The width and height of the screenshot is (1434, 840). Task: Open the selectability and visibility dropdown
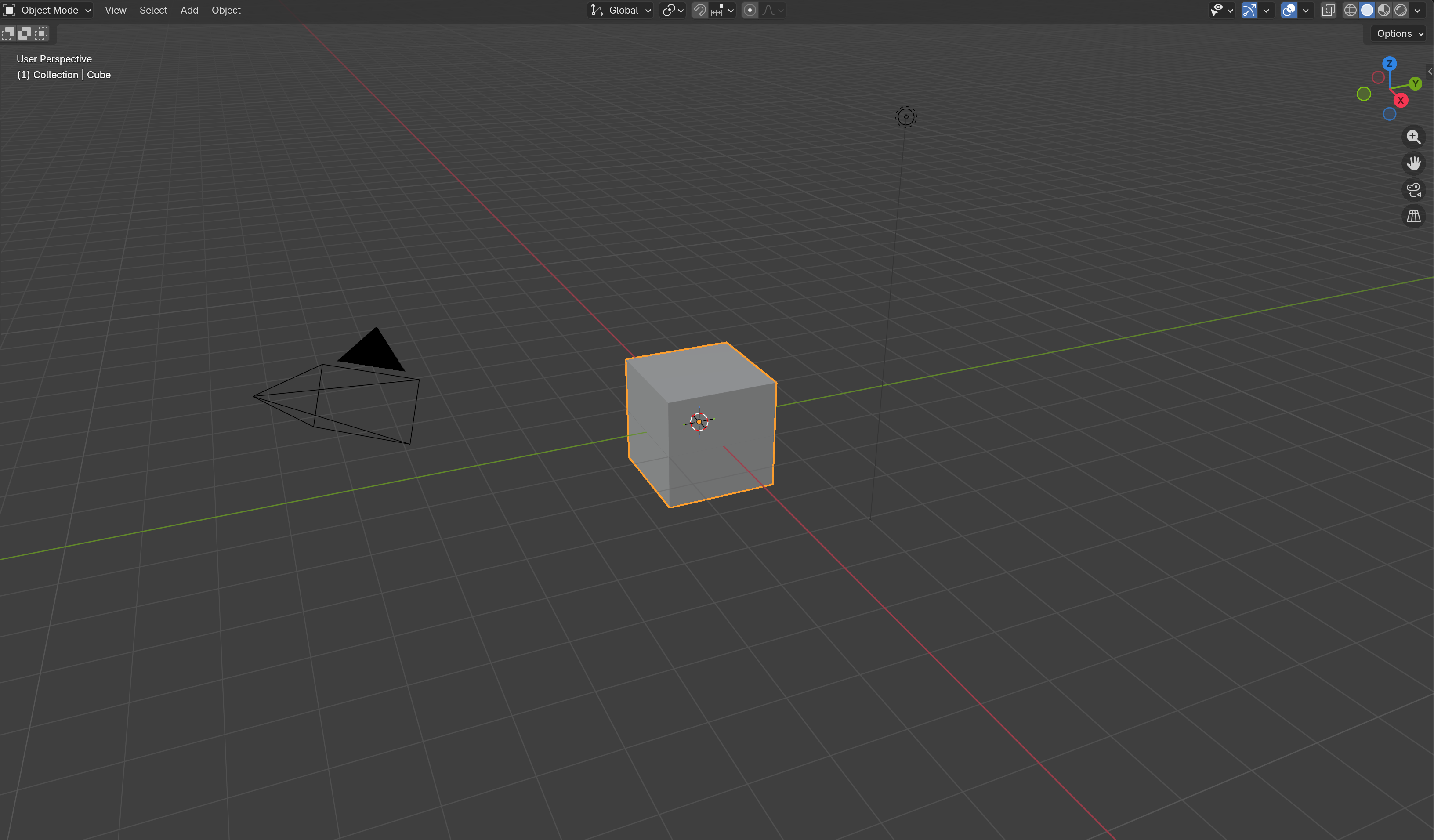point(1221,10)
